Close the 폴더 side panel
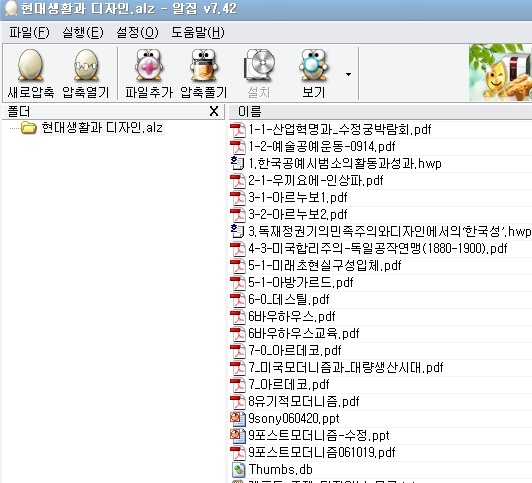The image size is (532, 483). [214, 111]
